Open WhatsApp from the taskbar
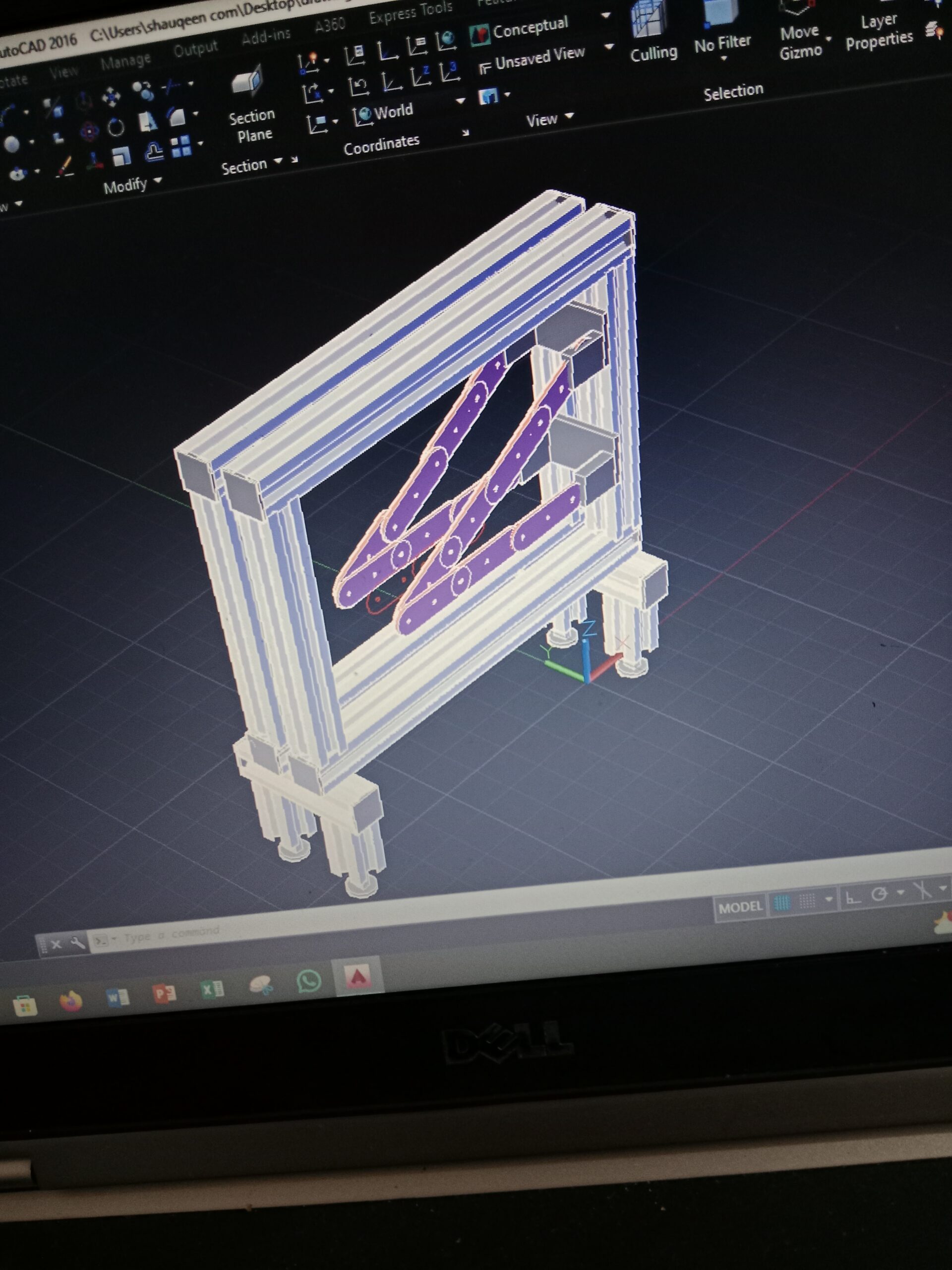This screenshot has height=1270, width=952. 309,981
